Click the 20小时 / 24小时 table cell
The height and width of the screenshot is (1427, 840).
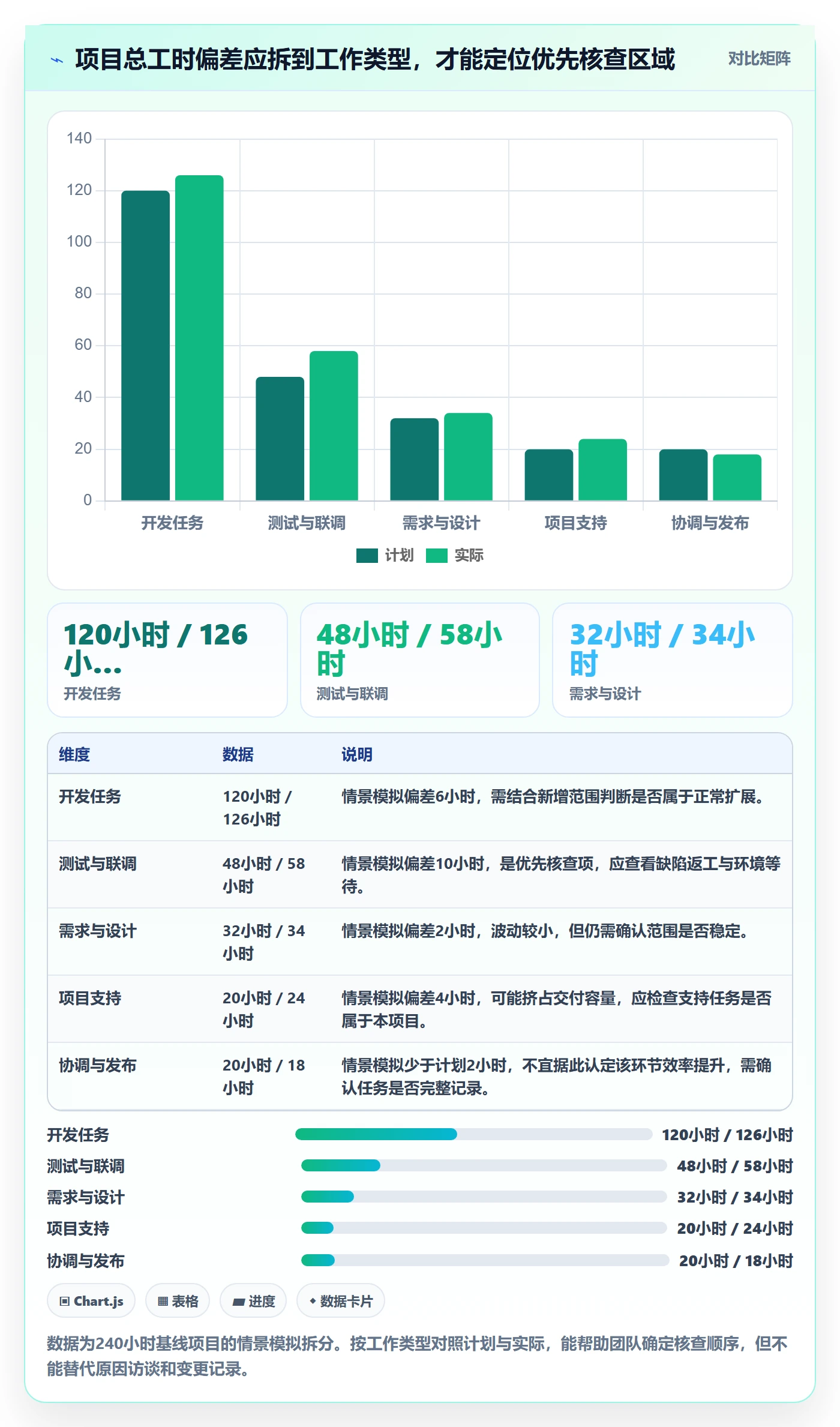point(264,1009)
